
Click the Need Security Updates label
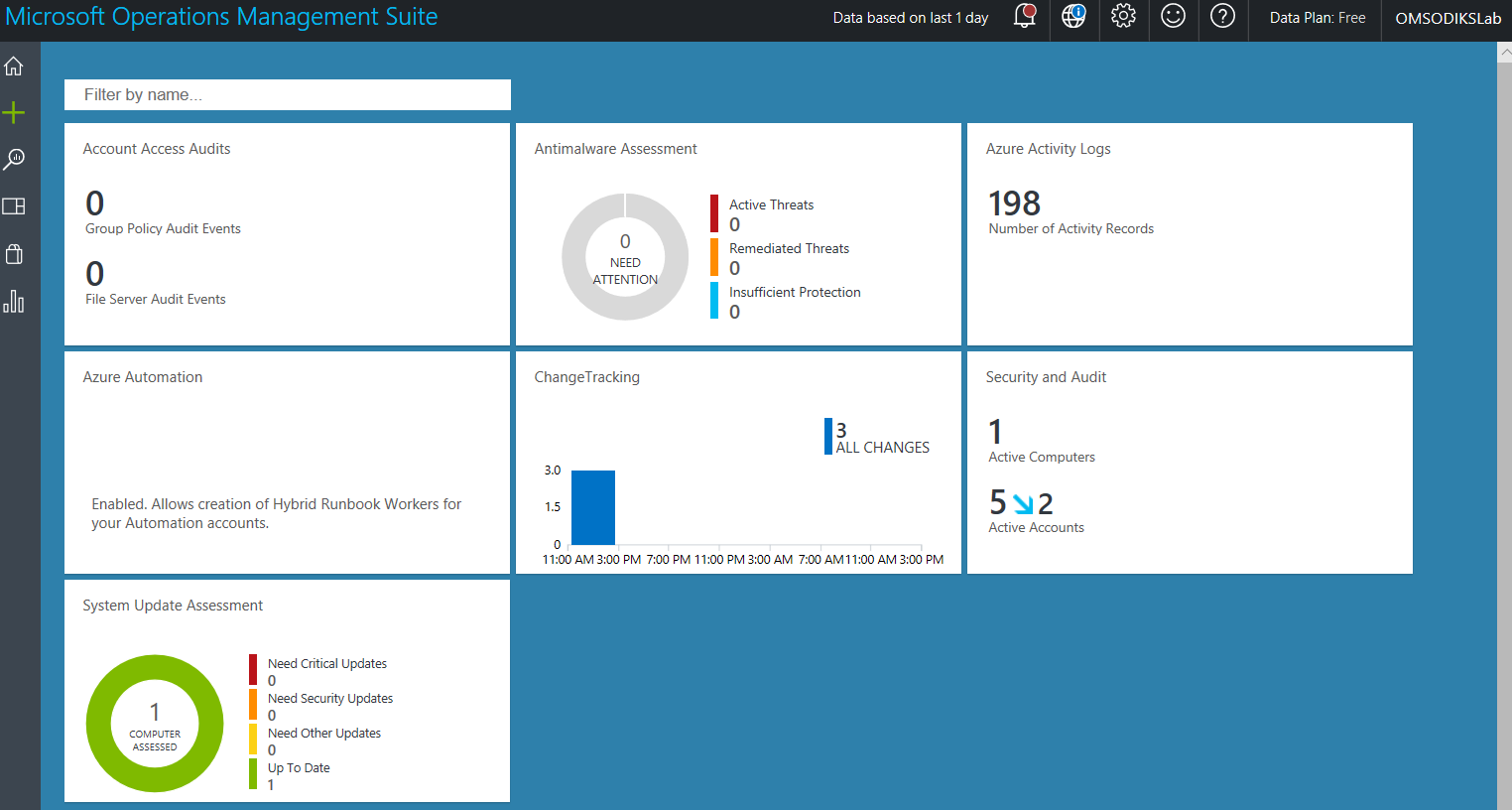[330, 699]
